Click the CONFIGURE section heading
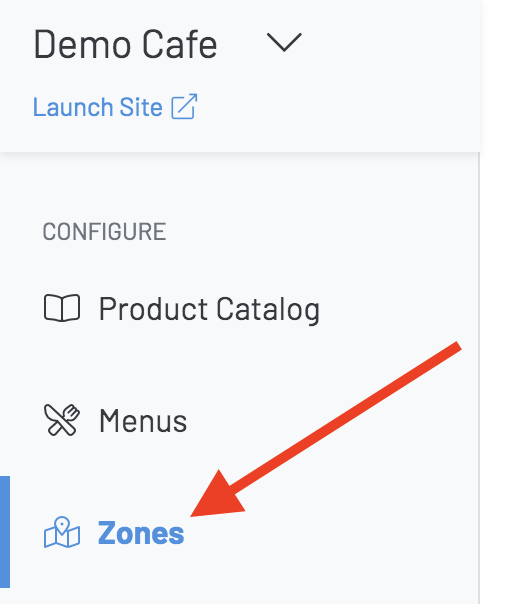The width and height of the screenshot is (518, 604). point(104,232)
